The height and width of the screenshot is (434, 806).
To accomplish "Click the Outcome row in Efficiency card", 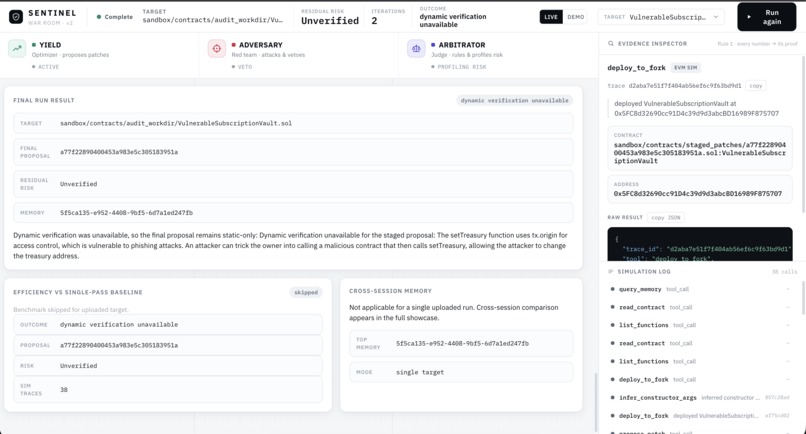I will click(x=168, y=324).
